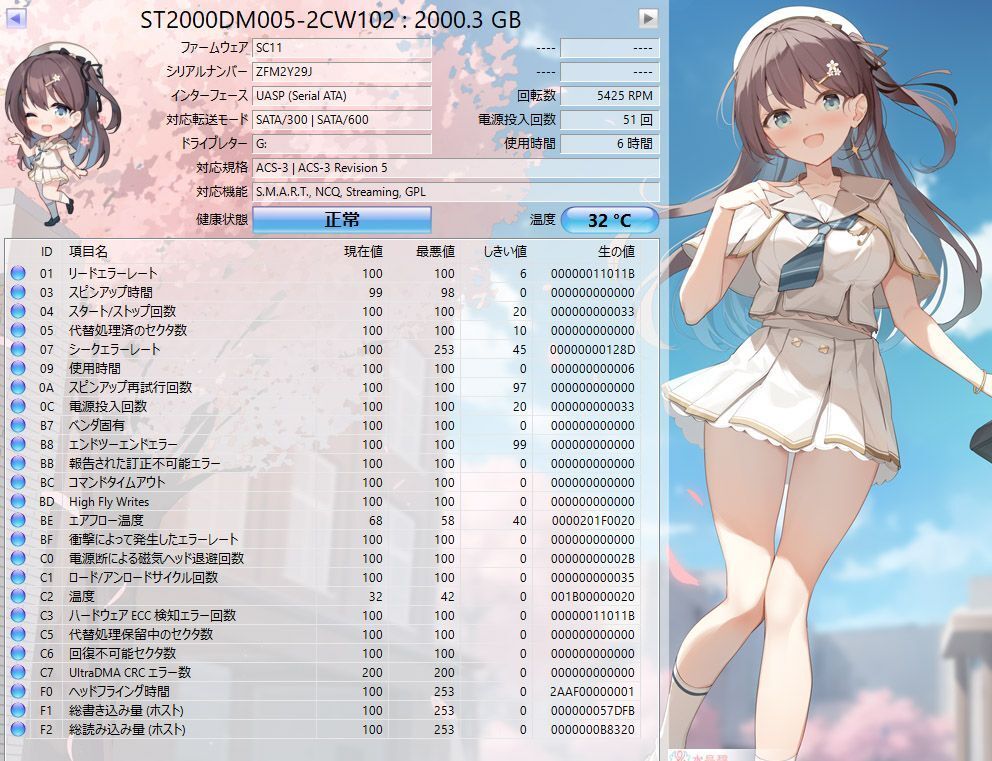Click the status orb for 04 スタート/ストップ回数
Image resolution: width=992 pixels, height=761 pixels.
coord(18,311)
